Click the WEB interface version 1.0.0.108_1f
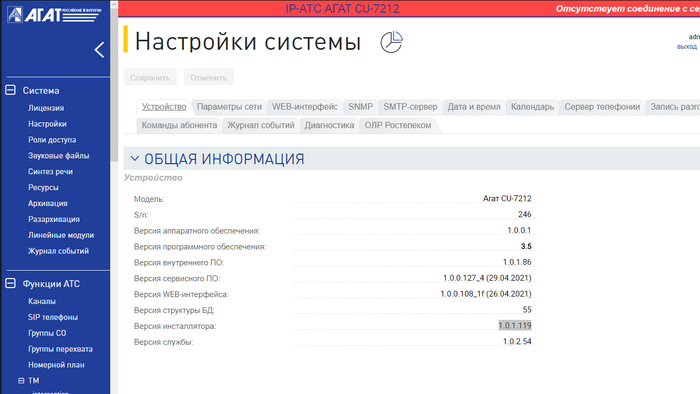Screen dimensions: 700x394 pyautogui.click(x=486, y=294)
